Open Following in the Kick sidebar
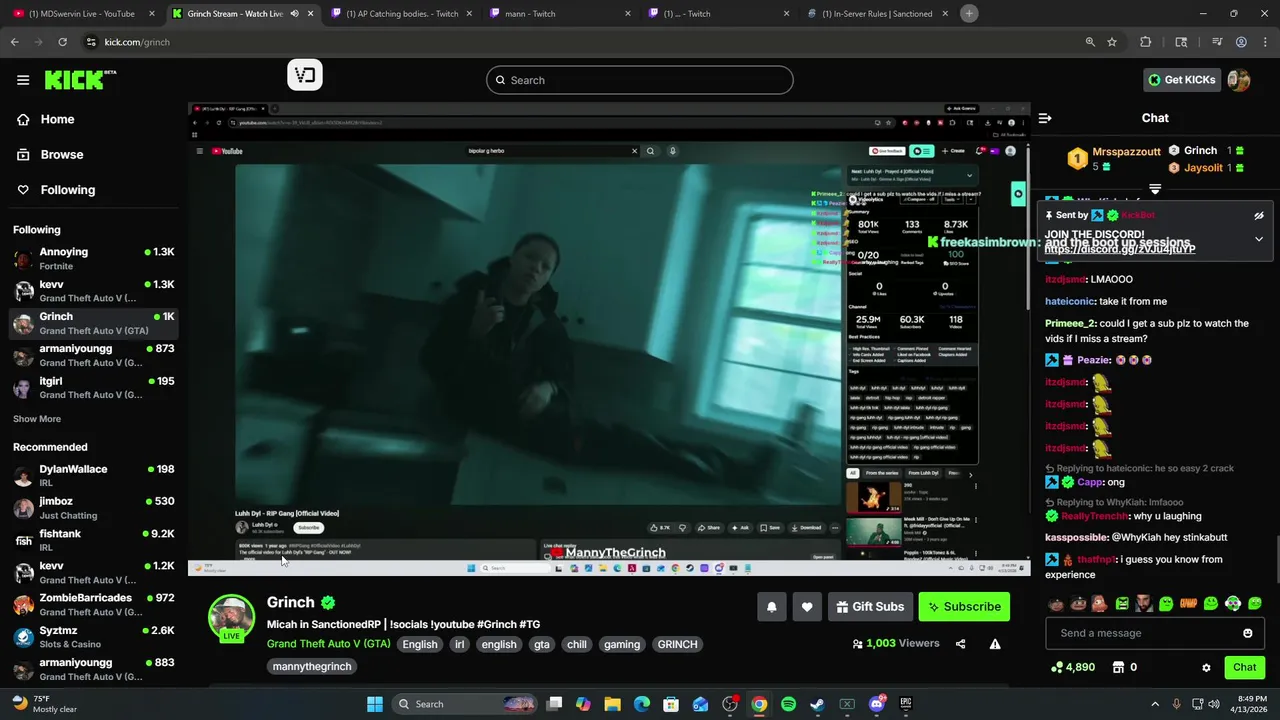The image size is (1280, 720). pyautogui.click(x=56, y=190)
